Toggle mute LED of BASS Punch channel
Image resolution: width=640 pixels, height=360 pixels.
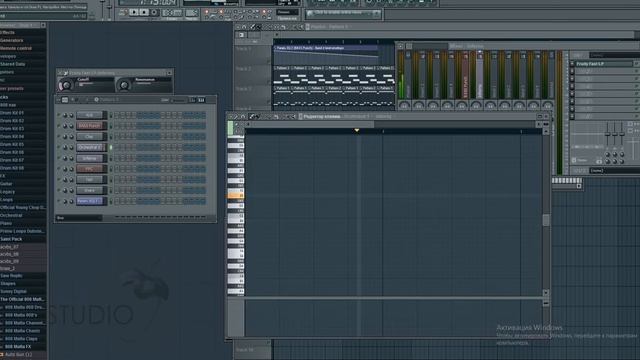click(x=59, y=126)
